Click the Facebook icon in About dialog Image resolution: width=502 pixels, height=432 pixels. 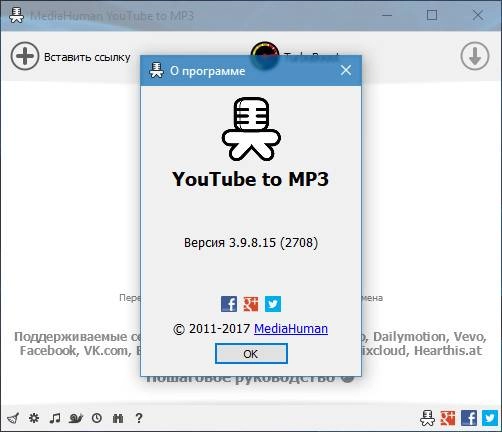229,304
